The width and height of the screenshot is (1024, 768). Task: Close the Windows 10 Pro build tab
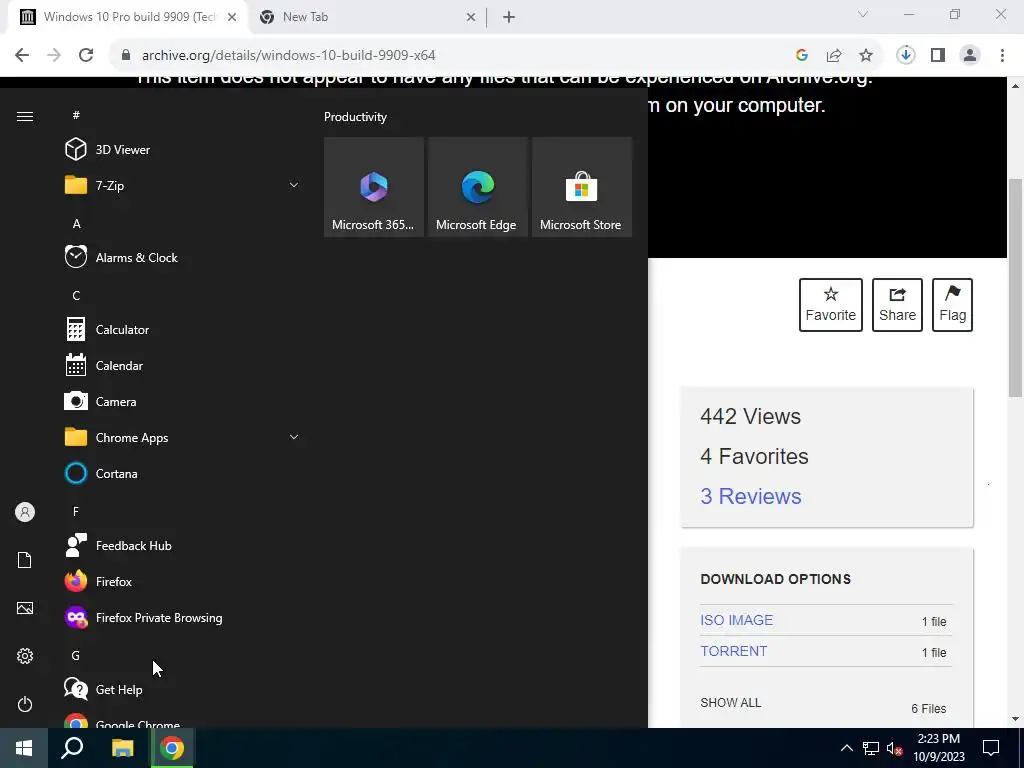(x=232, y=17)
